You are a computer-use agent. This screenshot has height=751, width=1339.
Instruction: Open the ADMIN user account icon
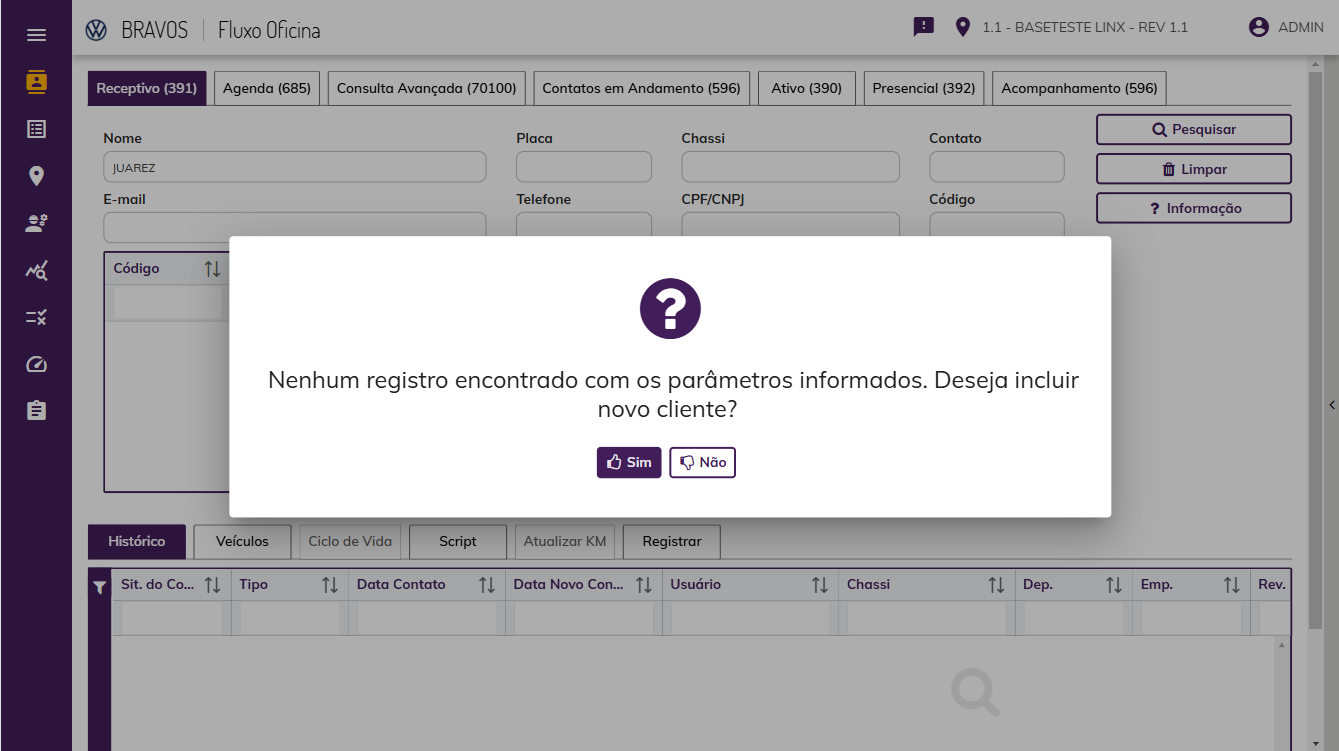1259,27
